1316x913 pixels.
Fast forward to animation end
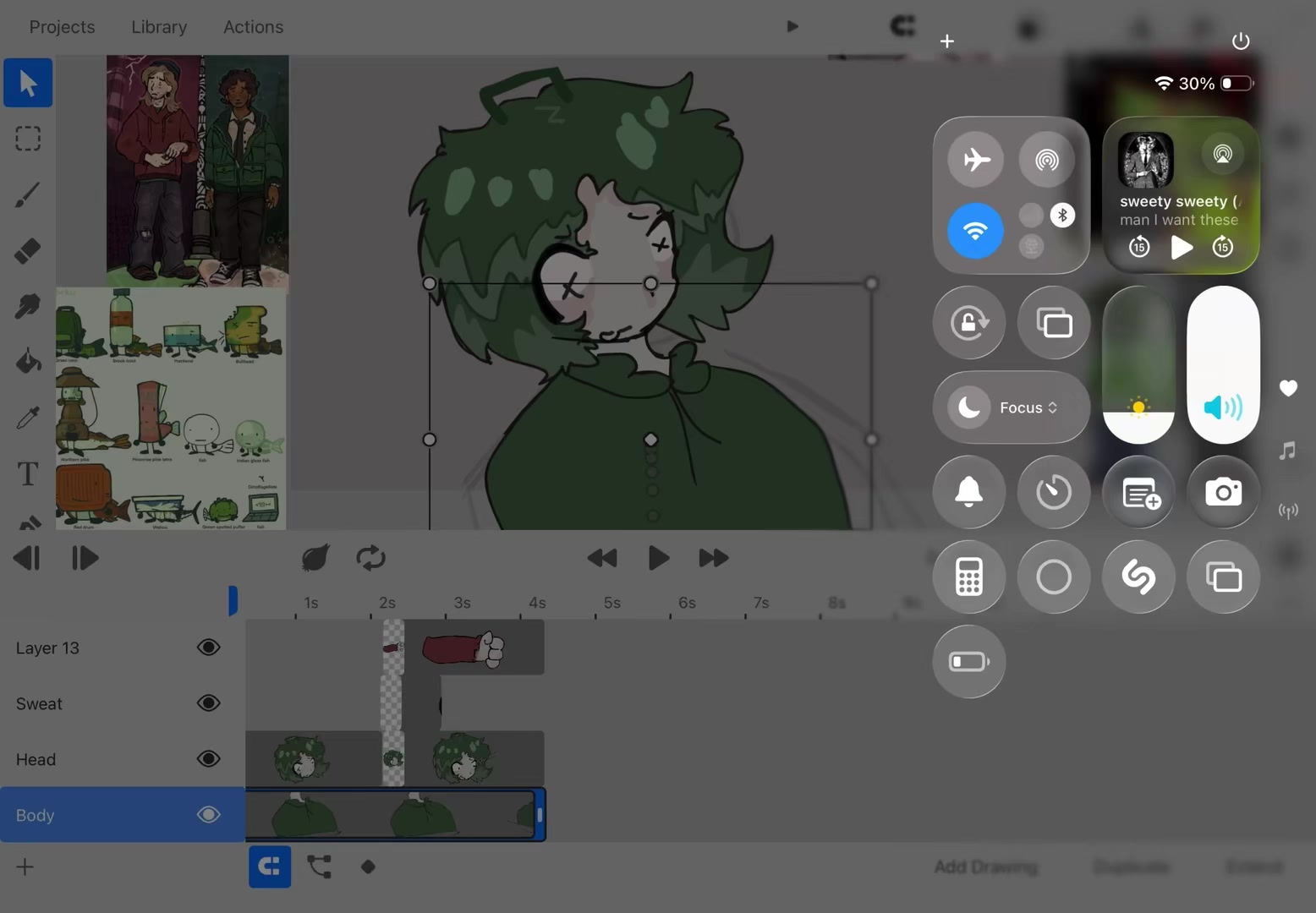714,558
